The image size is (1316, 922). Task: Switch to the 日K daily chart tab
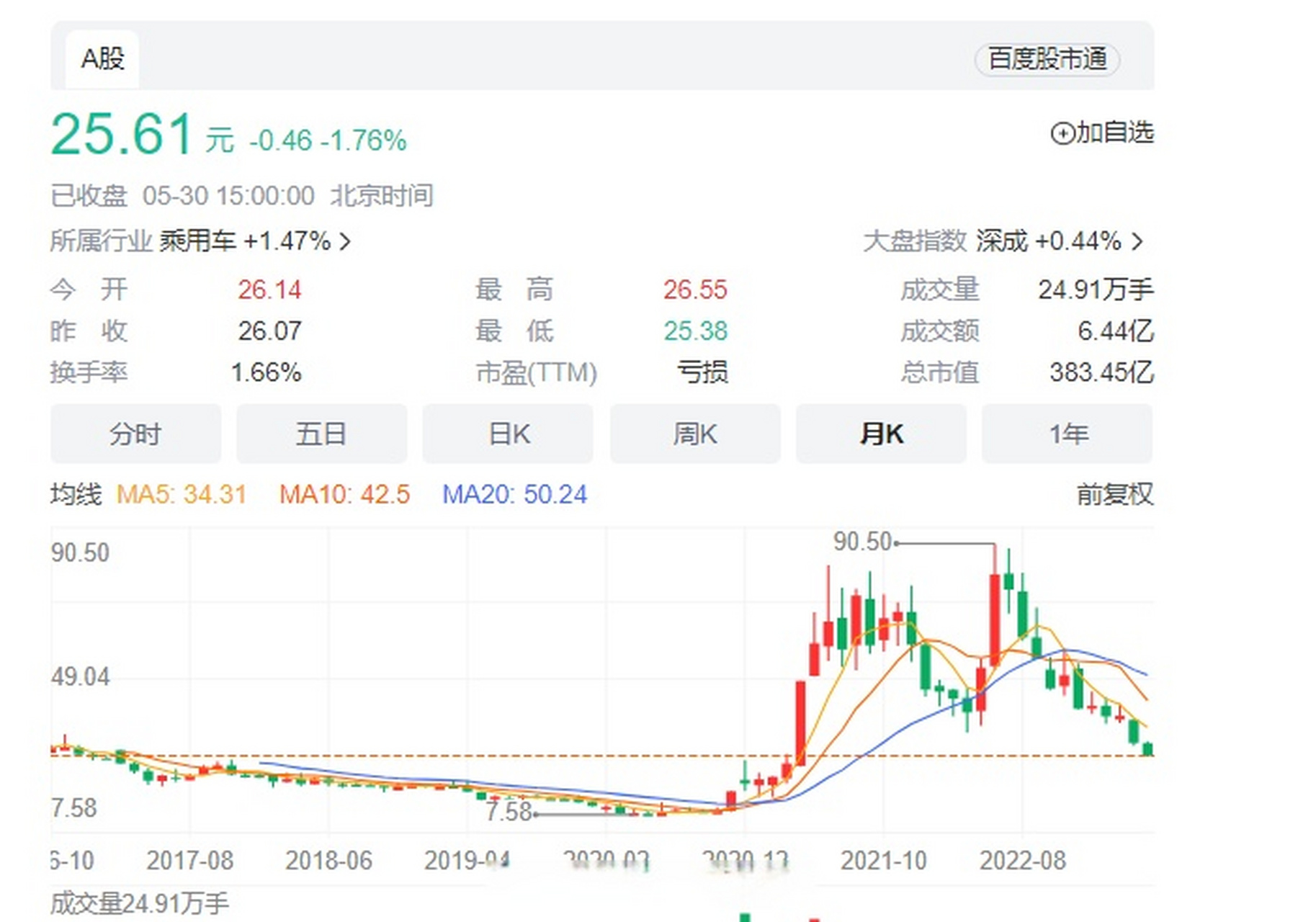(509, 434)
